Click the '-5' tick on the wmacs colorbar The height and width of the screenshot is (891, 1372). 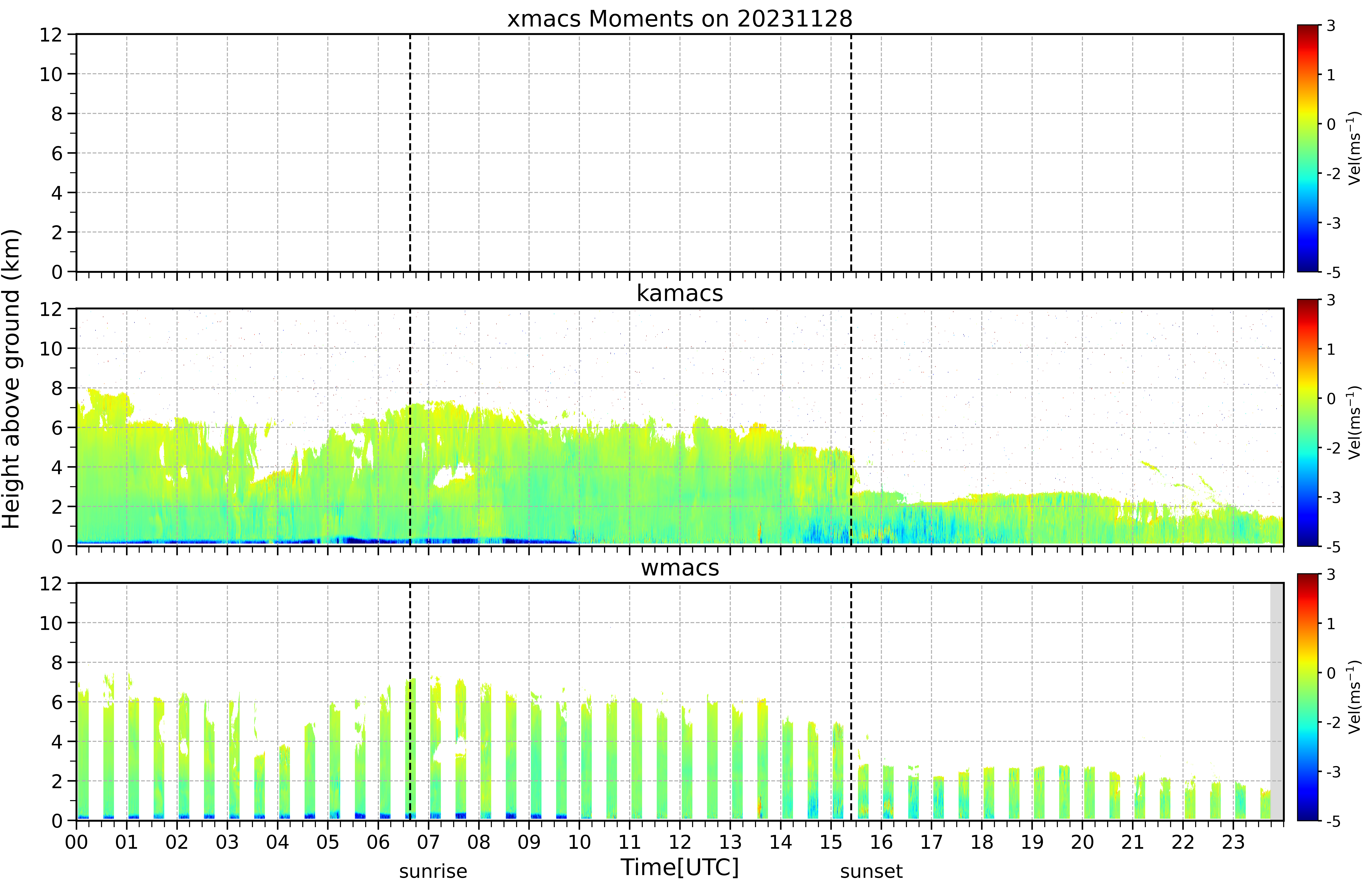pyautogui.click(x=1333, y=821)
